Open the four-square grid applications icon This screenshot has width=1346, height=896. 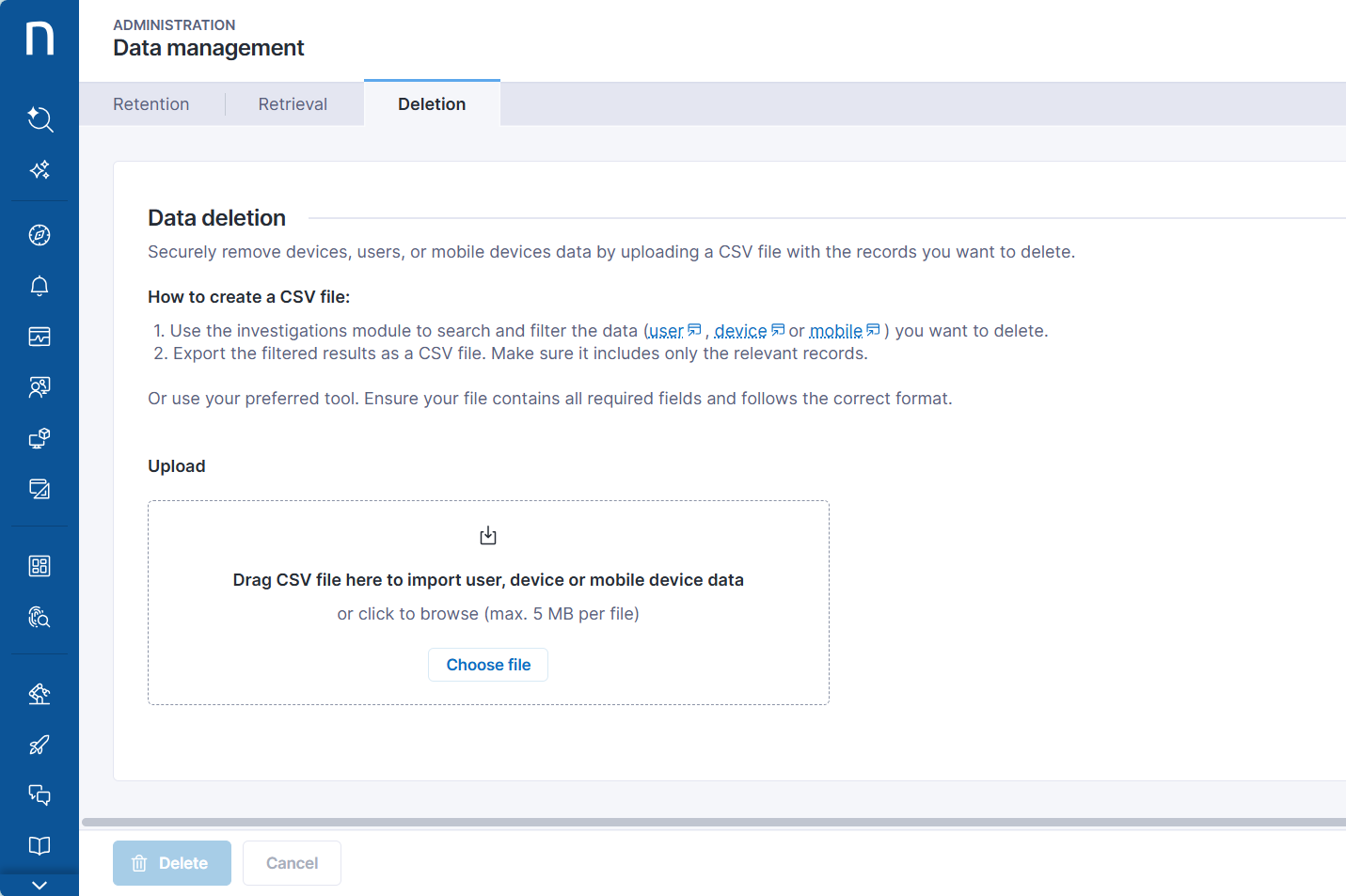click(40, 566)
